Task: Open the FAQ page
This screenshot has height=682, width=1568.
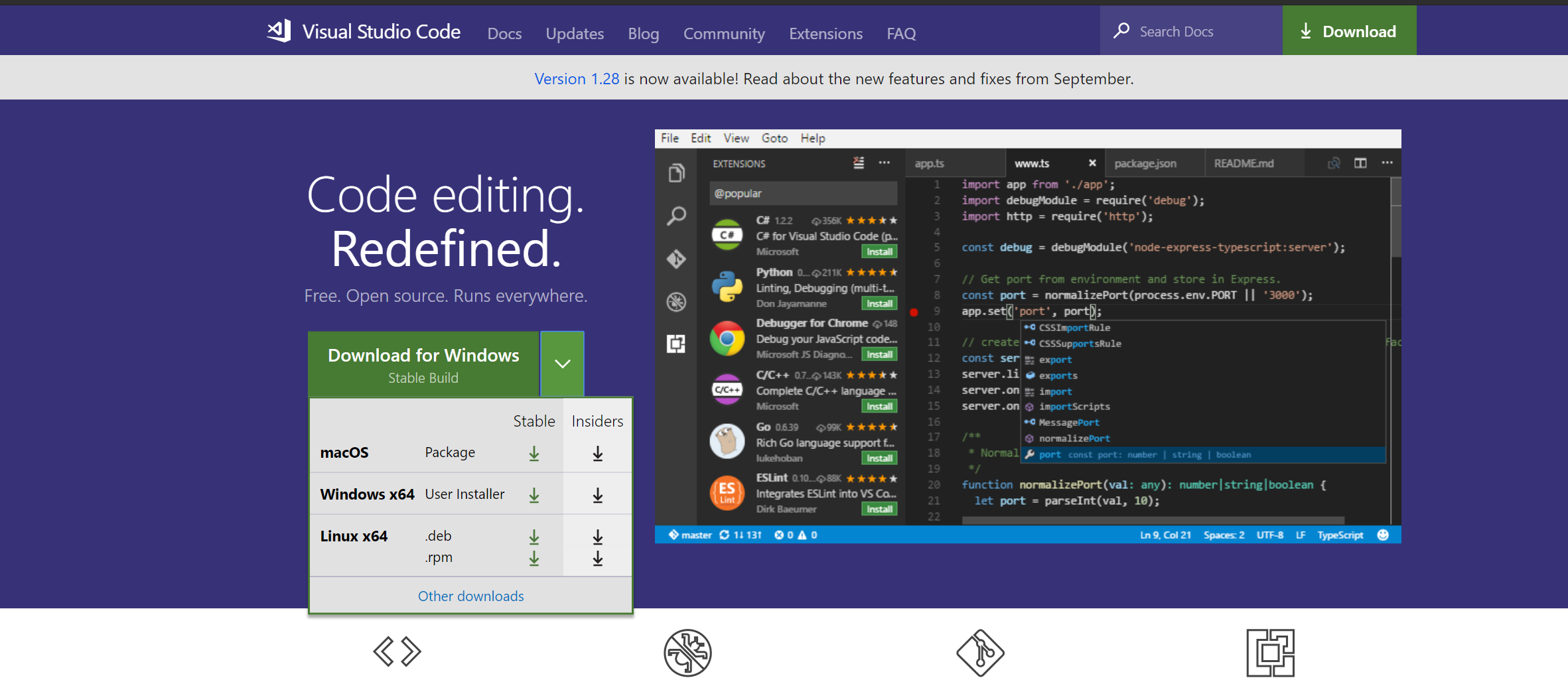Action: [901, 33]
